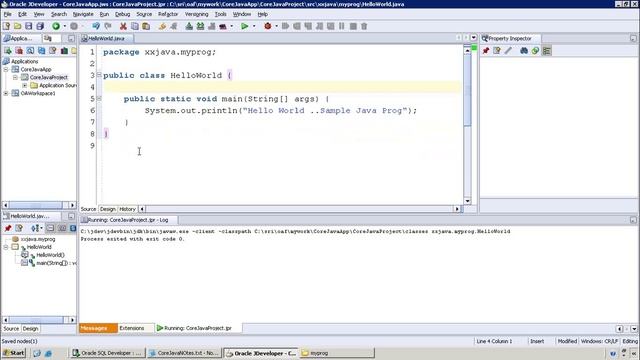
Task: Click the red pin icon in Structure panel
Action: [x=8, y=228]
